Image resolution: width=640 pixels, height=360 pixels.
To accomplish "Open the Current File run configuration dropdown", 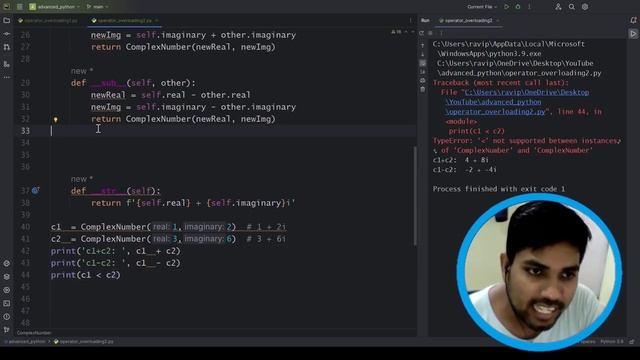I will pos(482,7).
